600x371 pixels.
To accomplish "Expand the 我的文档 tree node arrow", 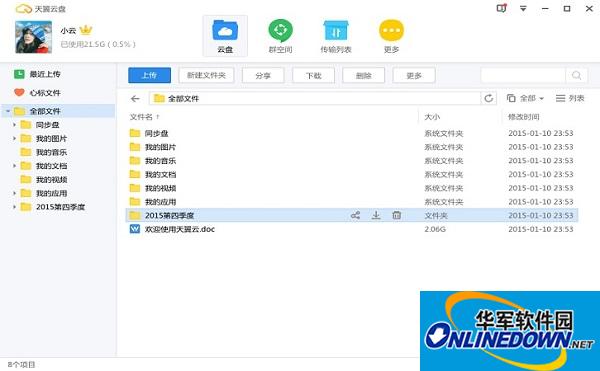I will (x=14, y=166).
